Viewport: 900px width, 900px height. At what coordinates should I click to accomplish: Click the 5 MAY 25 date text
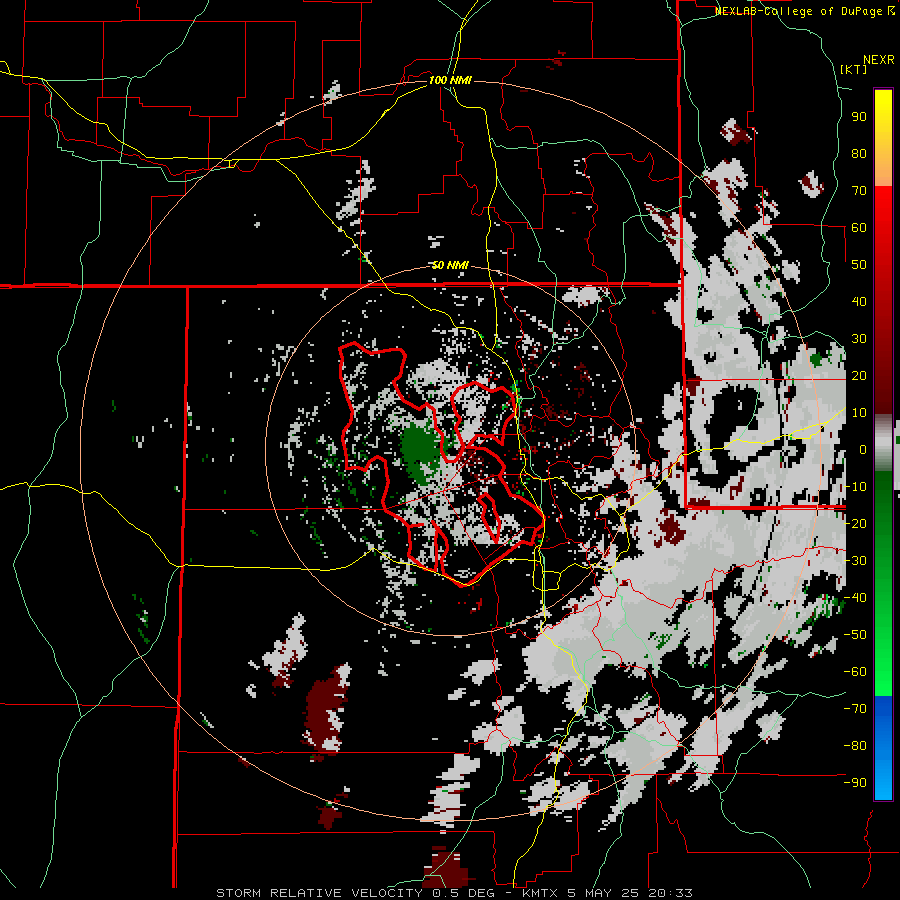[x=604, y=893]
